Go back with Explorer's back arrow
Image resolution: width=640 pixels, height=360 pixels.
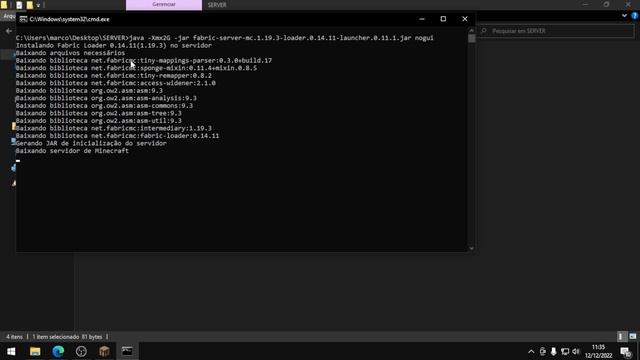coord(9,31)
